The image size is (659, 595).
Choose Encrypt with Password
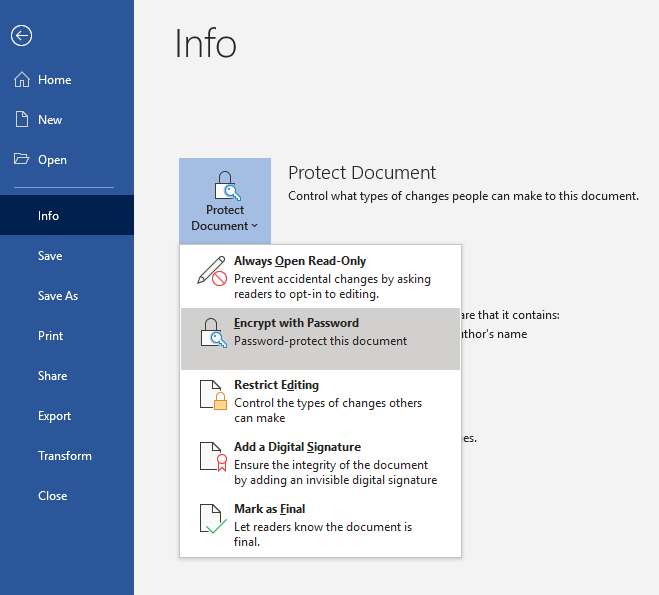point(320,339)
